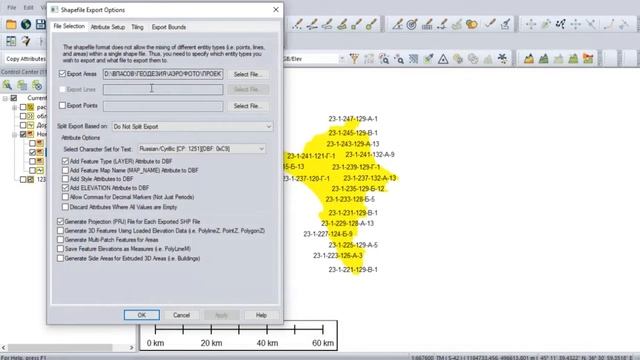The image size is (640, 360).
Task: Click Select File for Export Areas
Action: [x=248, y=74]
